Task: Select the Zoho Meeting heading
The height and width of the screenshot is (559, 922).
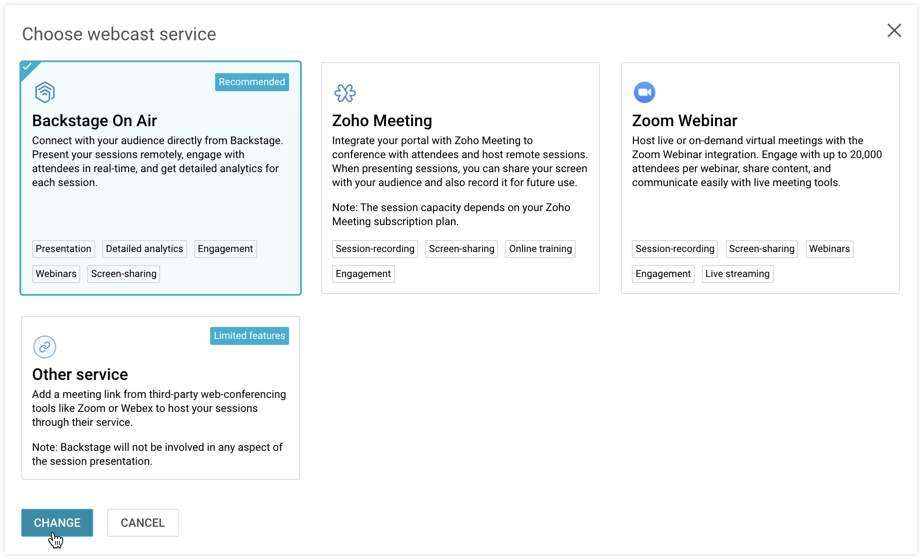Action: pyautogui.click(x=382, y=121)
